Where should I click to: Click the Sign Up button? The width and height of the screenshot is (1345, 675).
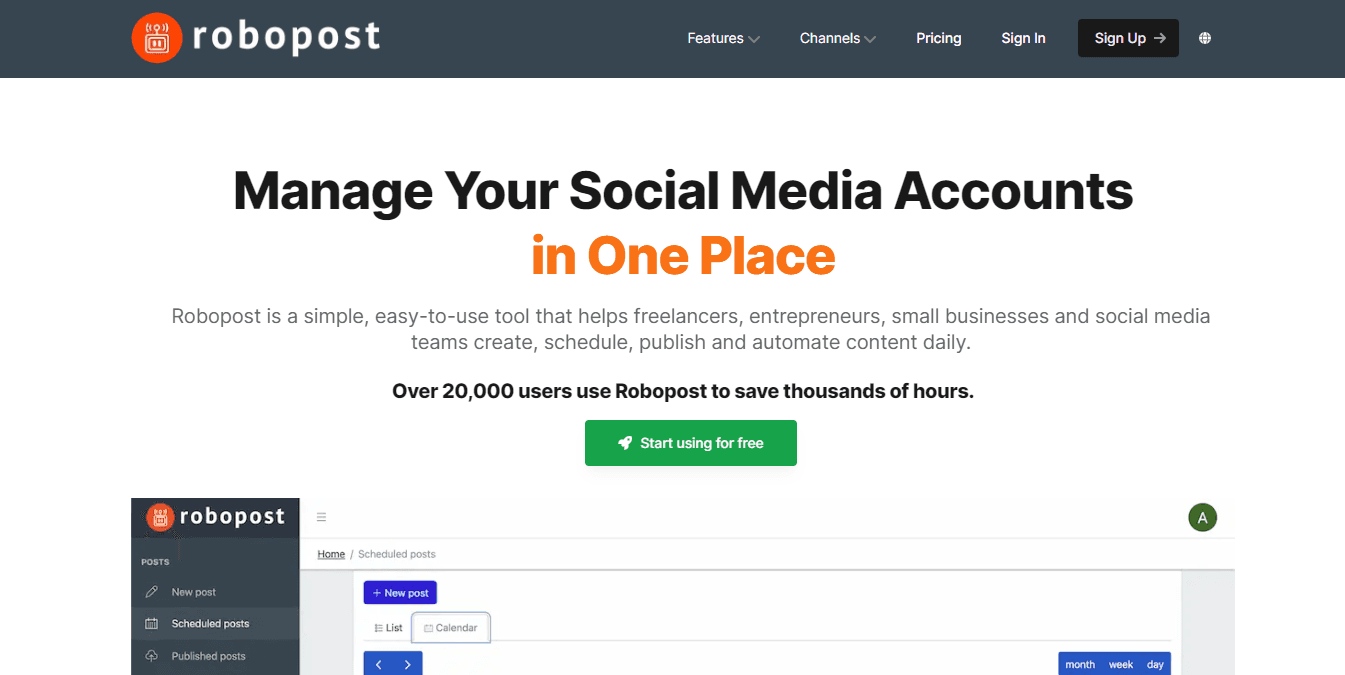pos(1128,38)
